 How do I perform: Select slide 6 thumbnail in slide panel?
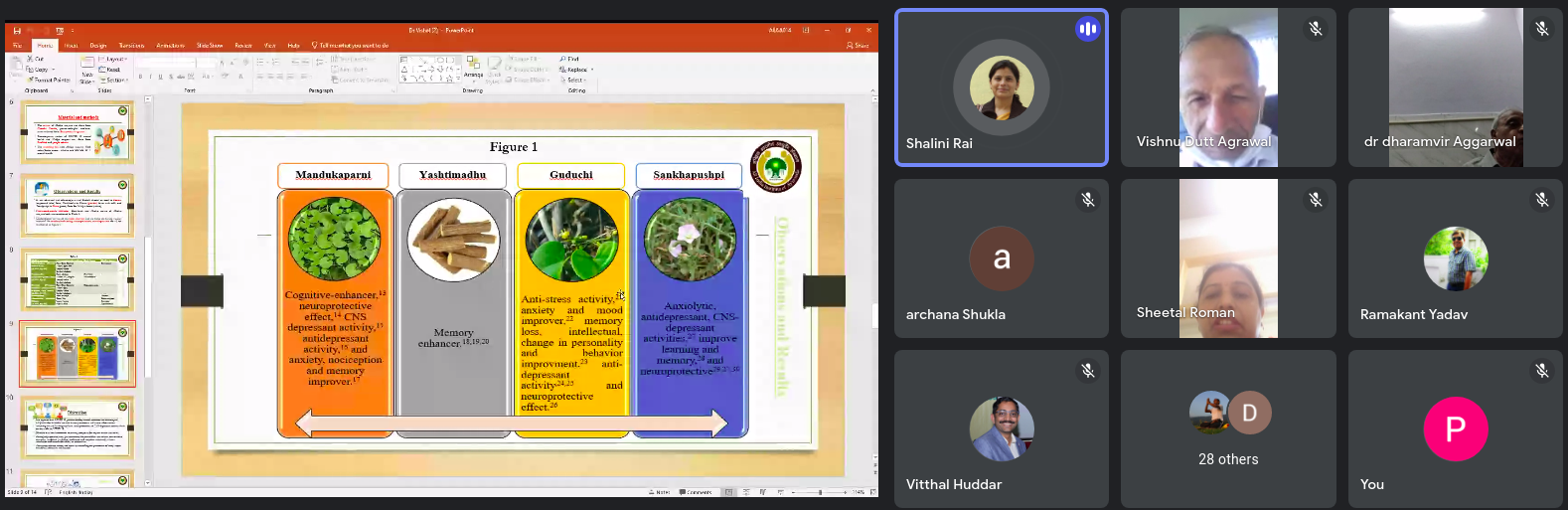click(78, 133)
